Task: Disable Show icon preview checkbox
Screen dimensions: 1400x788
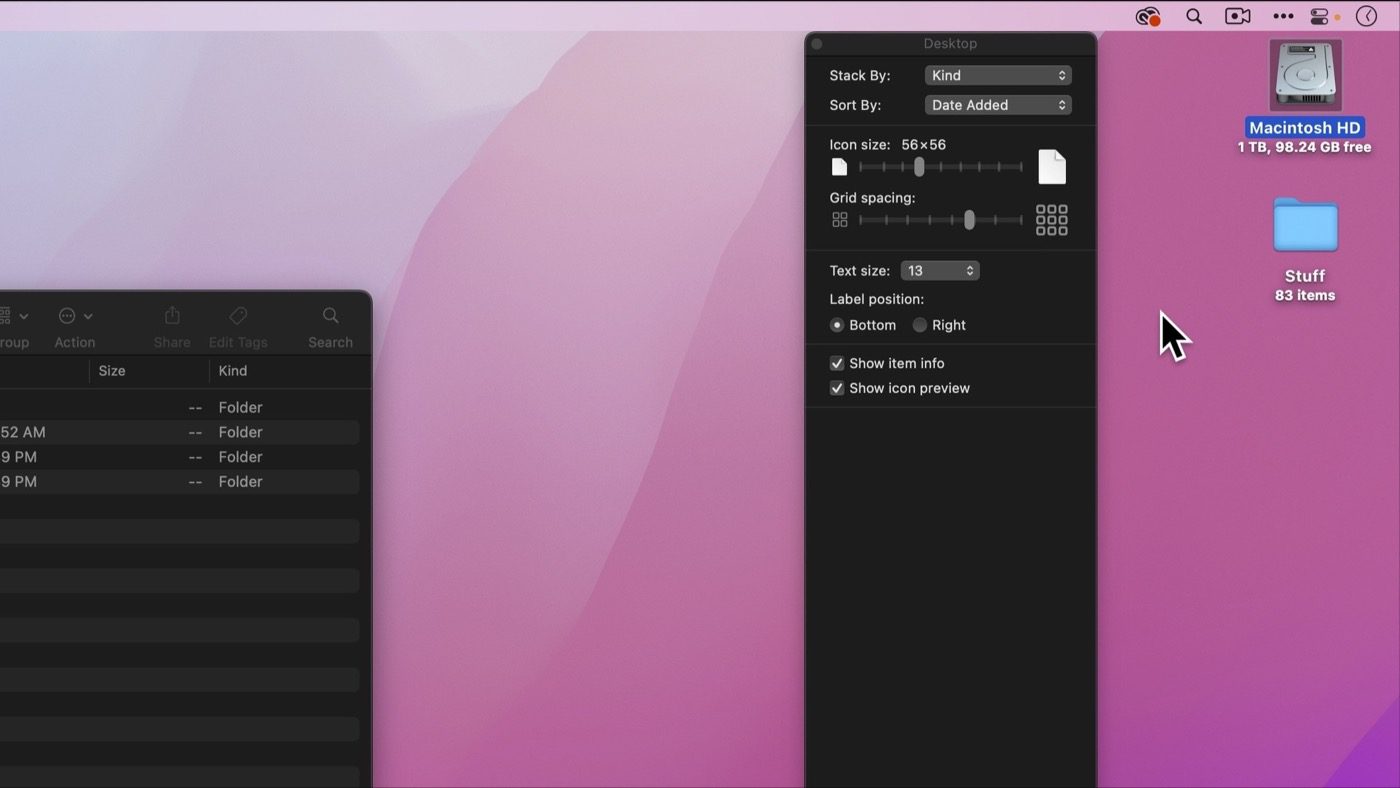Action: coord(837,388)
